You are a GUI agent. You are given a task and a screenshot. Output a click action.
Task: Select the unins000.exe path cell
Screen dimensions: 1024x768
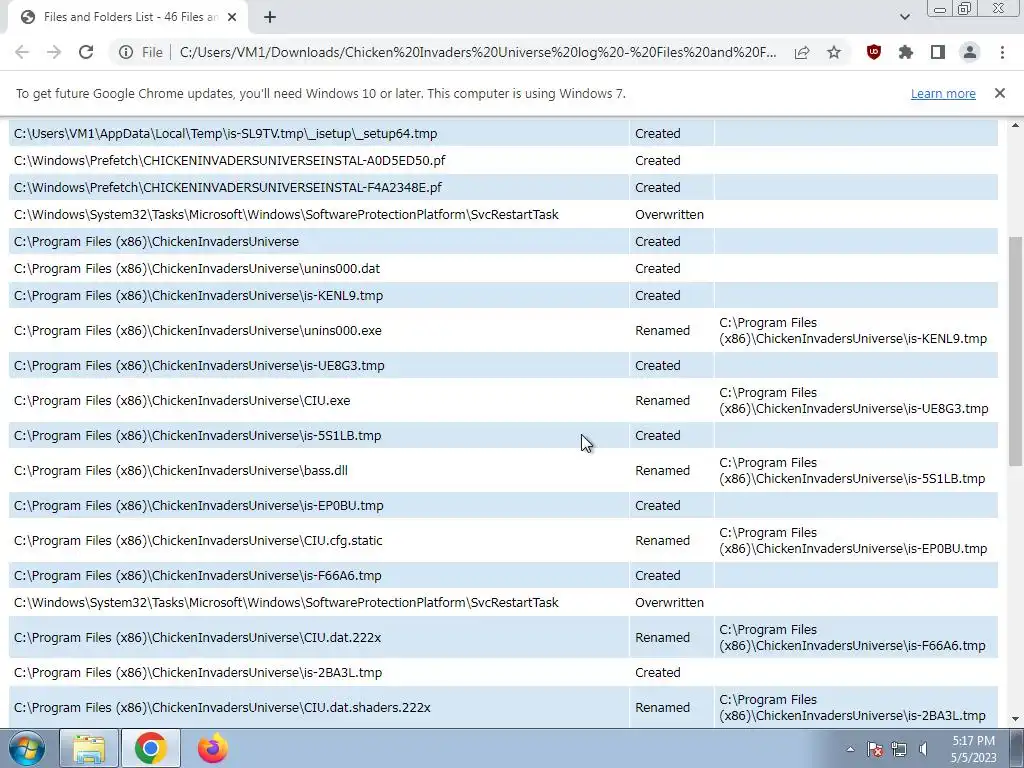click(x=319, y=330)
